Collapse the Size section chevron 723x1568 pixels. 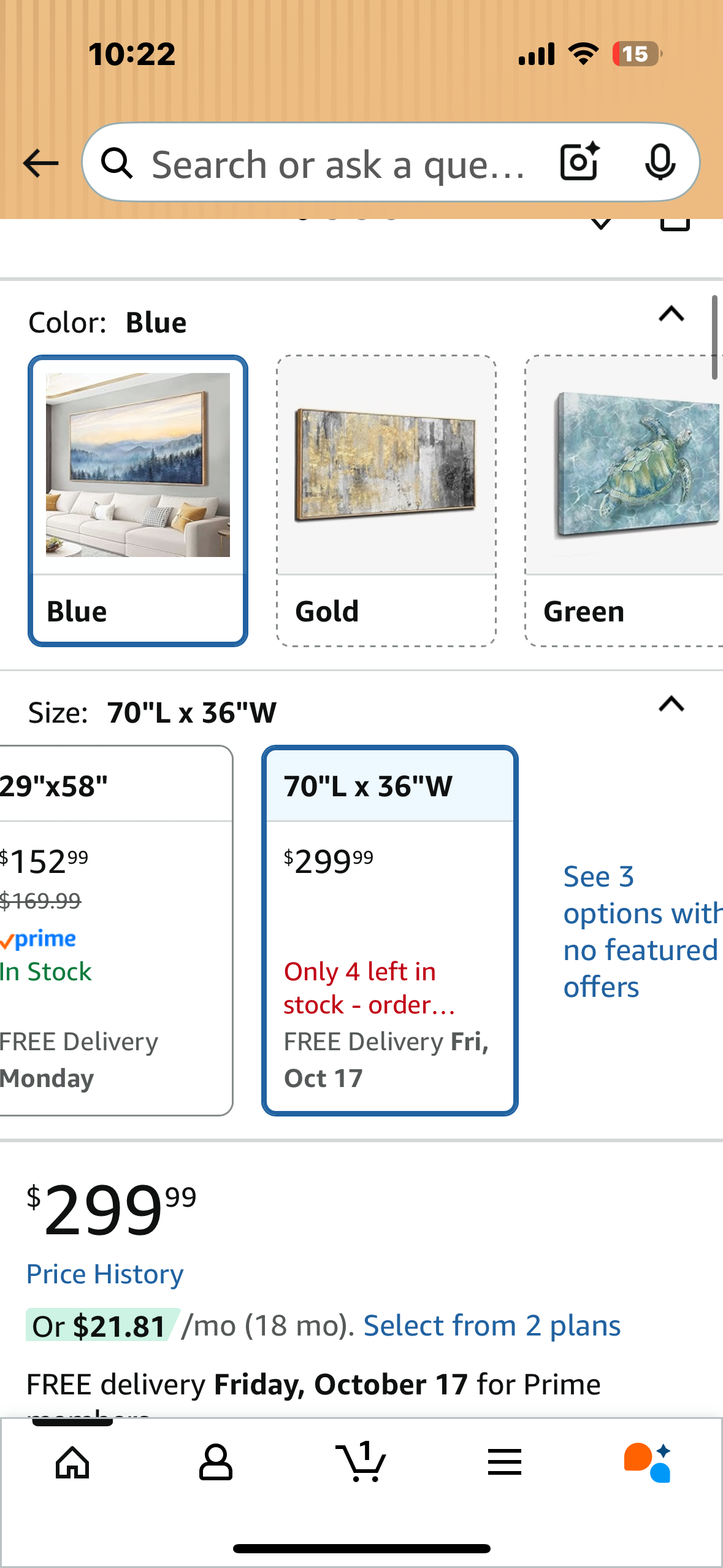[671, 704]
